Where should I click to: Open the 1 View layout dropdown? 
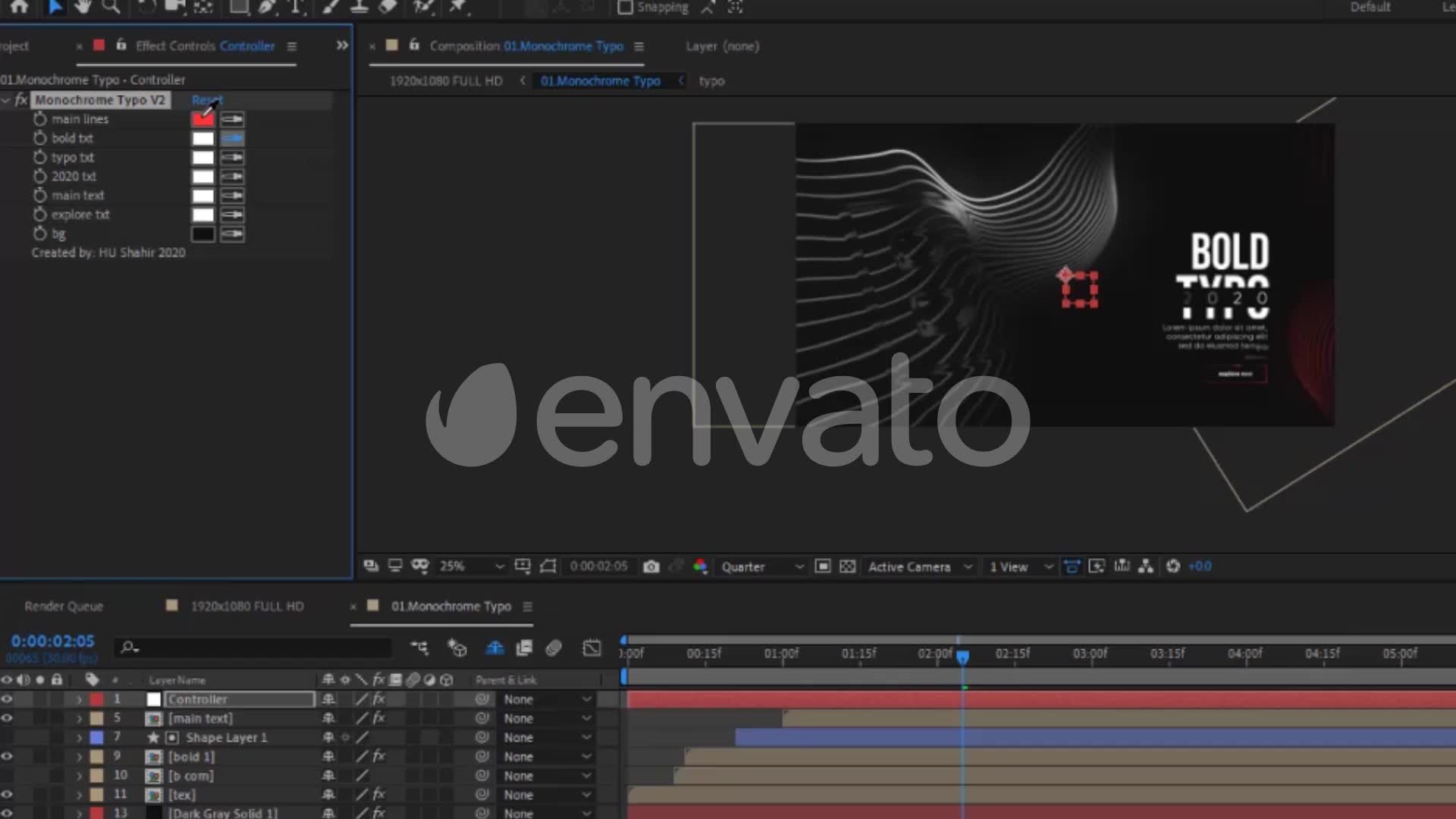pos(1021,566)
